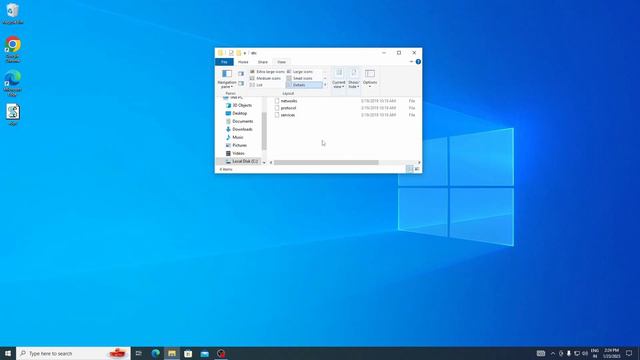Click the horizontal scrollbar thumb in file list
This screenshot has height=360, width=640.
[x=326, y=162]
